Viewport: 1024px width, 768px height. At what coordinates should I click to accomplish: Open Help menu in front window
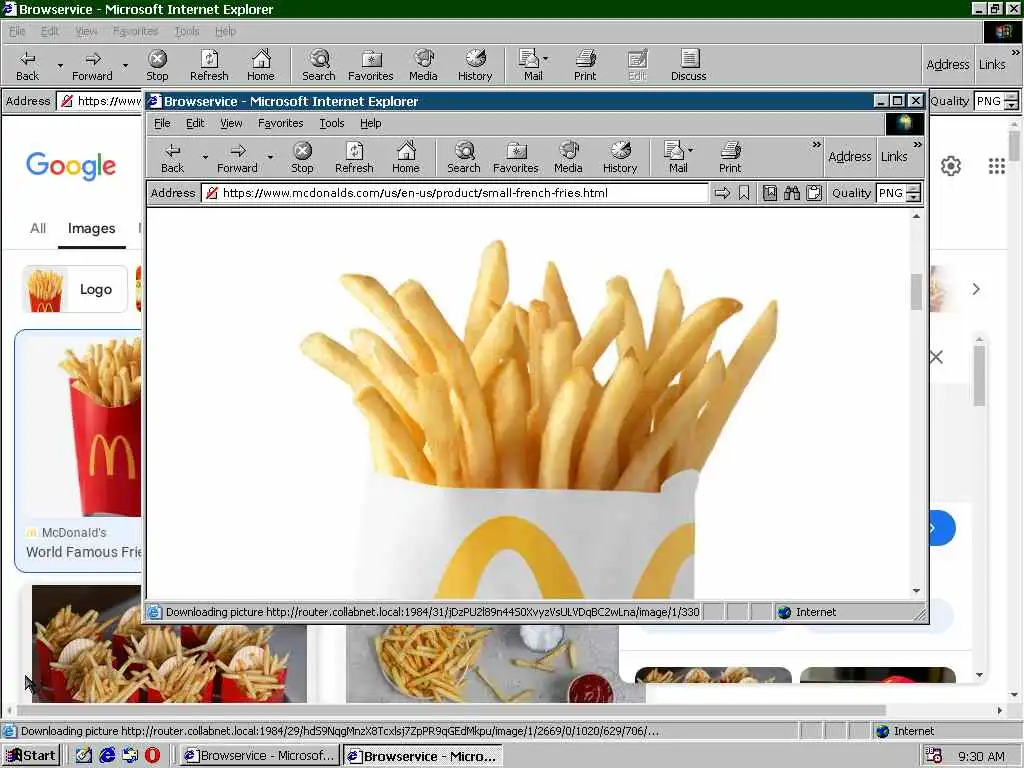[370, 123]
